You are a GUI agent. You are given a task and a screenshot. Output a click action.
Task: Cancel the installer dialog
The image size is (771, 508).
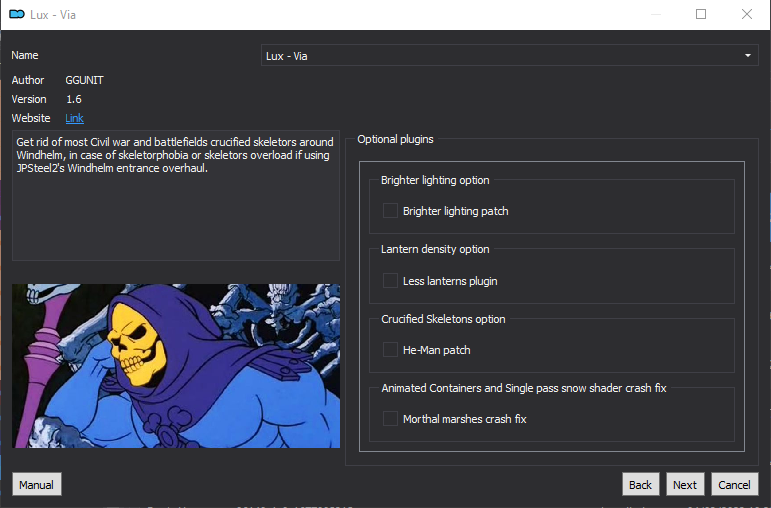(x=734, y=485)
